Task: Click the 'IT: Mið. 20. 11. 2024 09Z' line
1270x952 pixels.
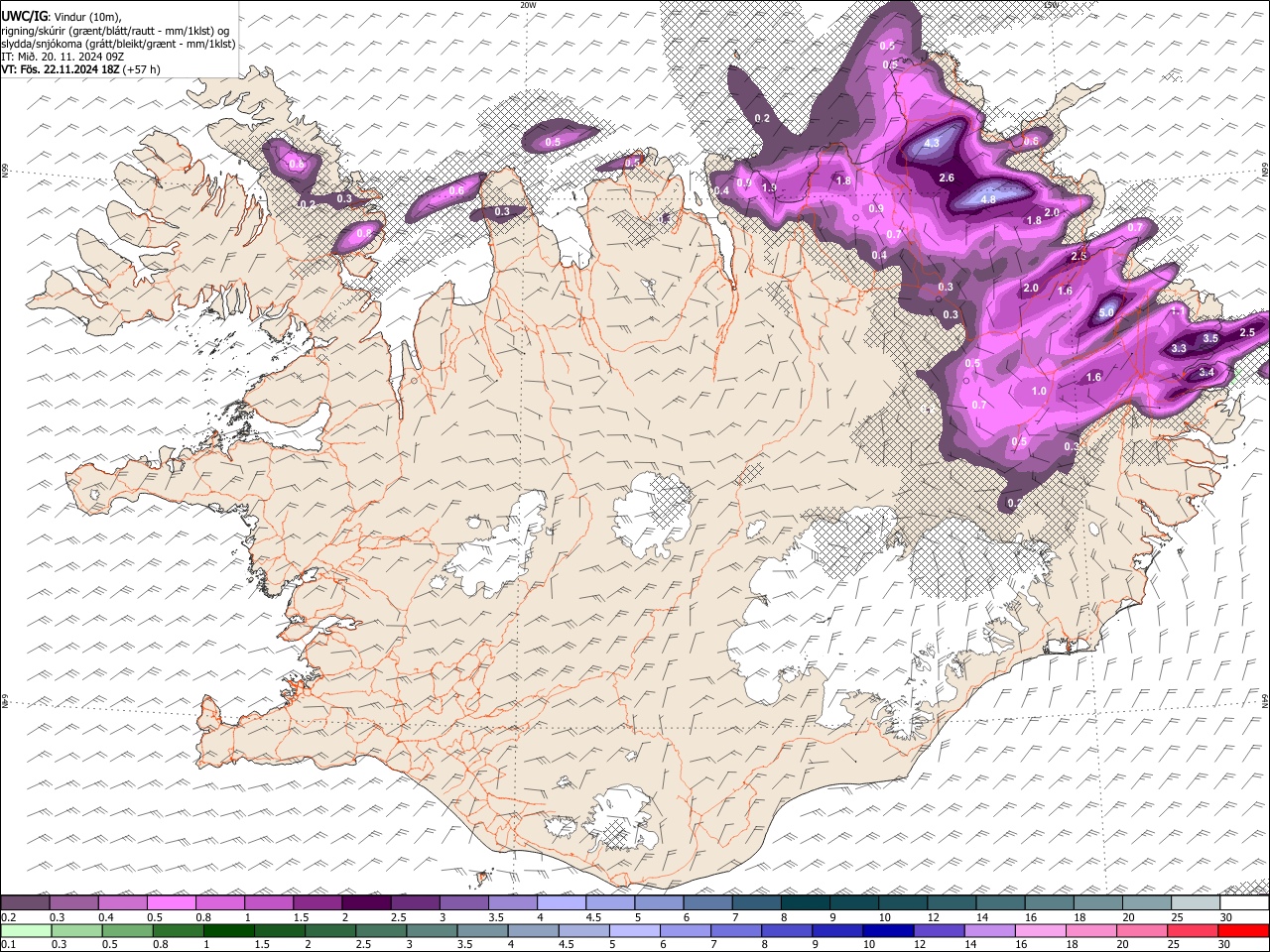Action: pos(63,57)
